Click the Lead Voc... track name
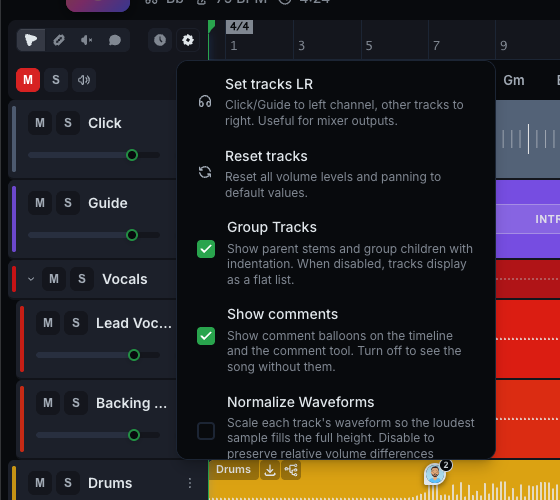Screen dimensions: 560x500 click(x=134, y=323)
